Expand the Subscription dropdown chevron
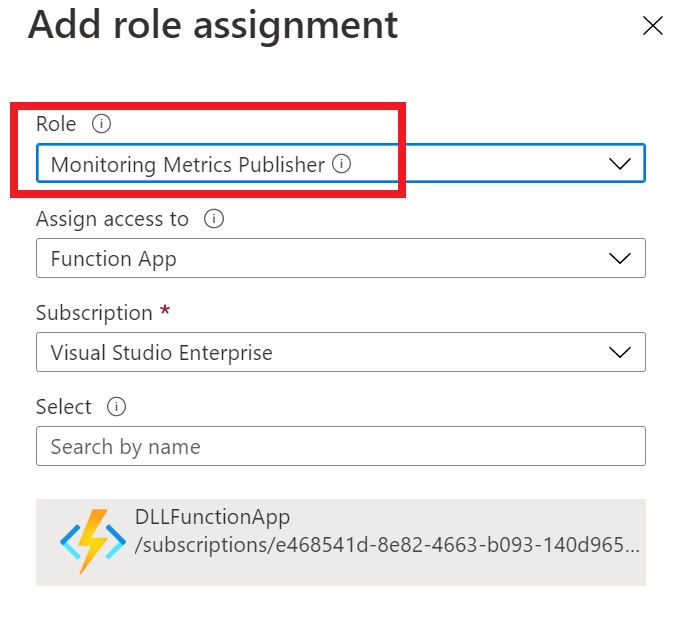This screenshot has width=676, height=628. [620, 353]
